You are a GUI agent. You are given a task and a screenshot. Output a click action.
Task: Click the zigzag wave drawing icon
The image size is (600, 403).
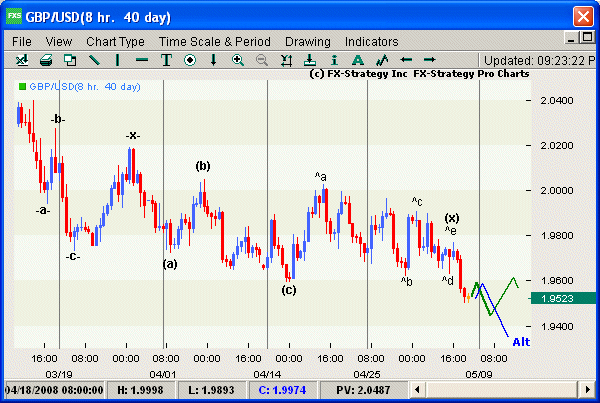[x=382, y=60]
